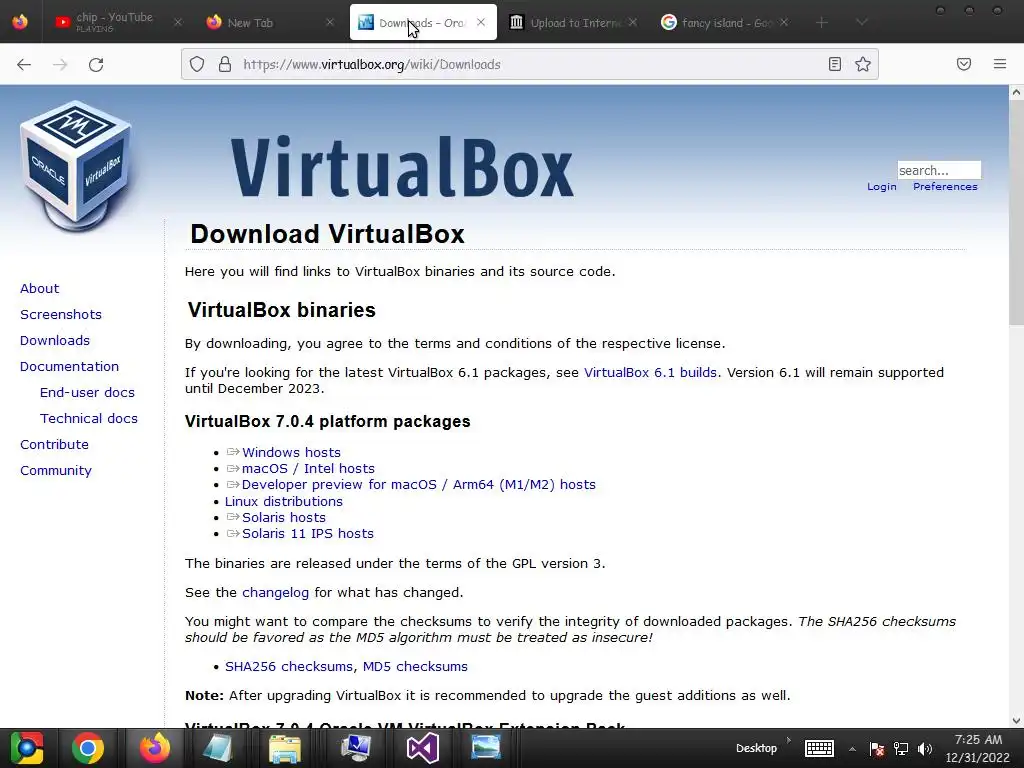This screenshot has height=768, width=1024.
Task: Open the network tray icon
Action: [901, 749]
